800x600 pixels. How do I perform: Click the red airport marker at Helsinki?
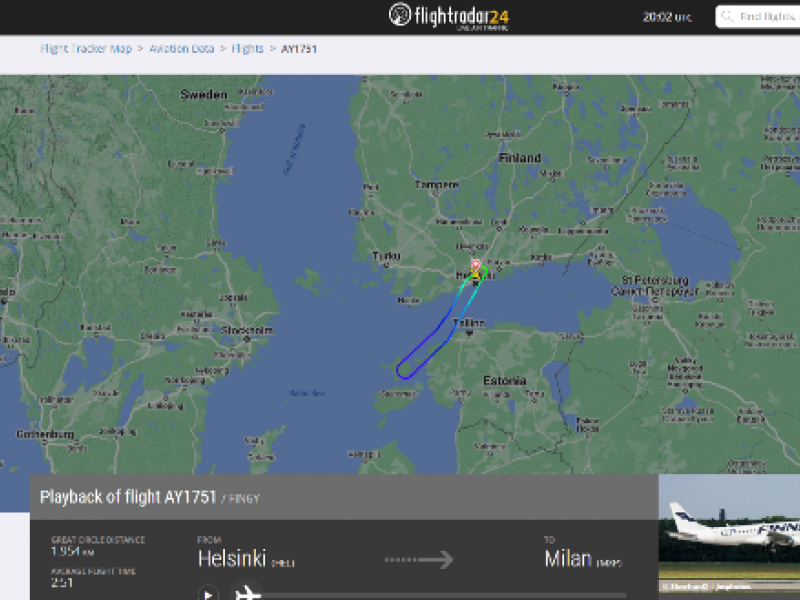point(476,264)
